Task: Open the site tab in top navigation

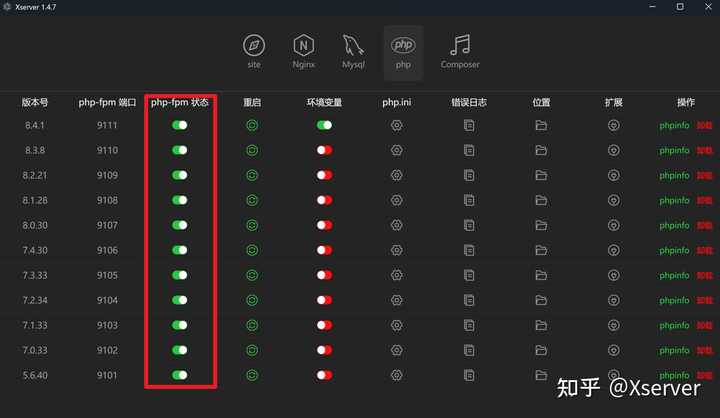Action: (254, 52)
